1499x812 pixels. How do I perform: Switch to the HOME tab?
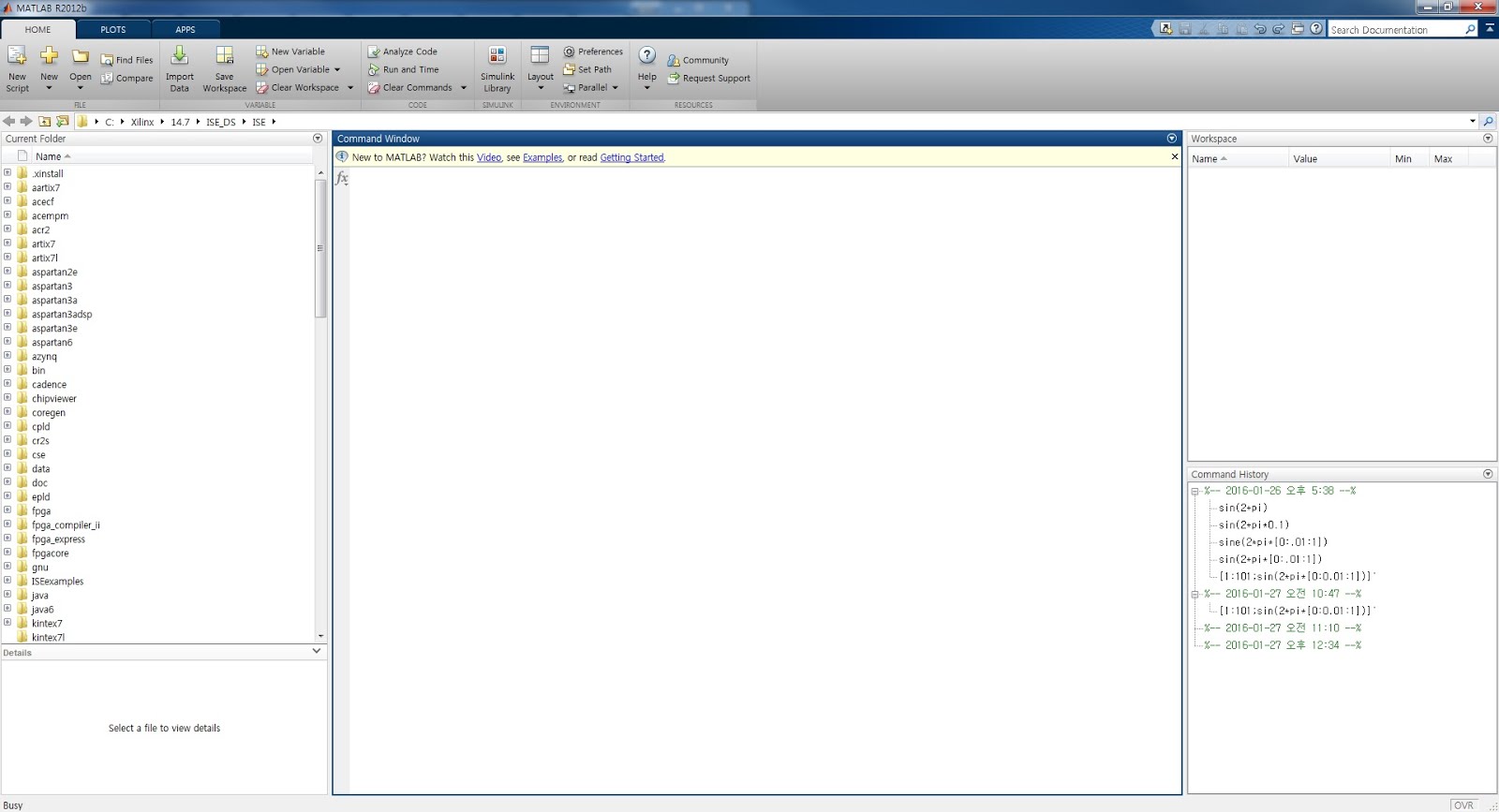coord(38,30)
